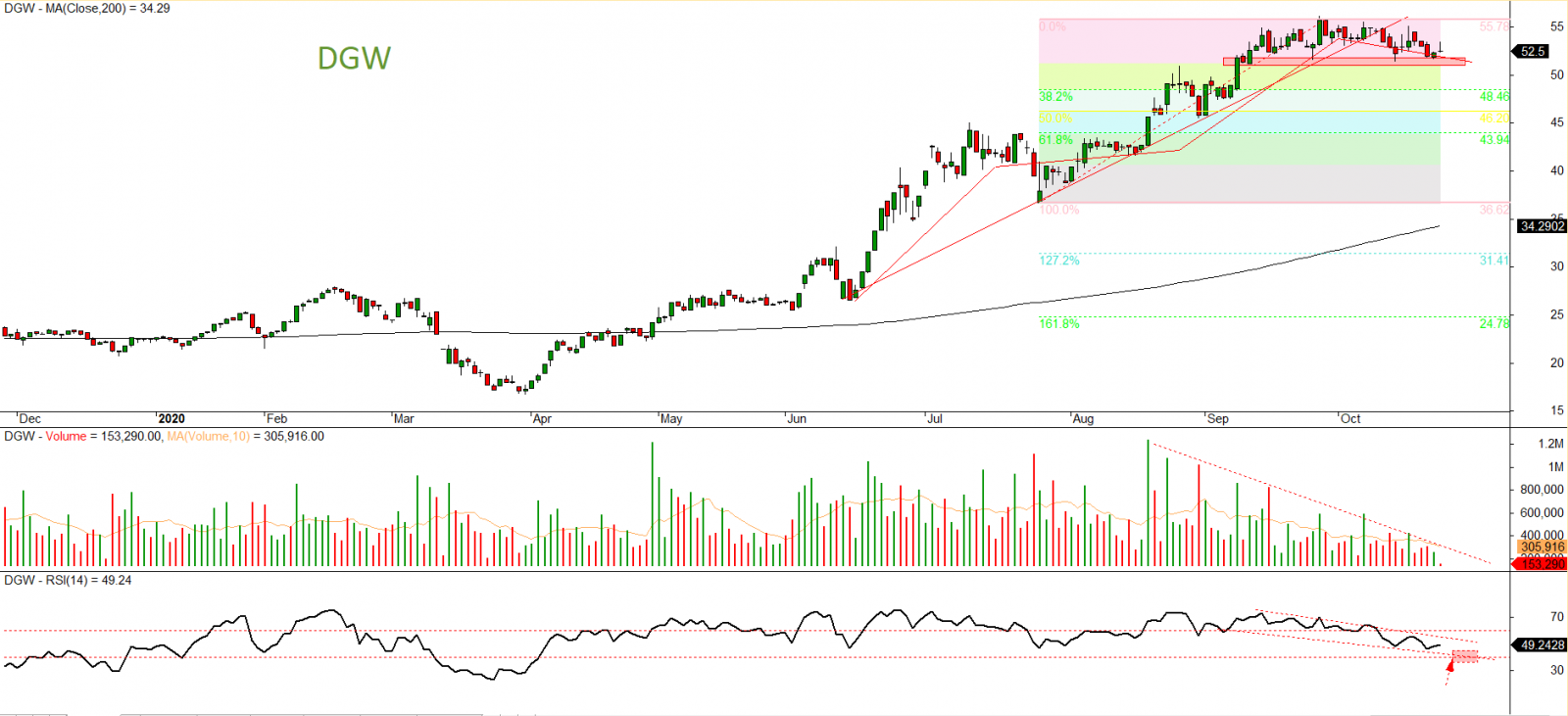
Task: Select the 24.78 Fibonacci price value
Action: pos(1494,323)
